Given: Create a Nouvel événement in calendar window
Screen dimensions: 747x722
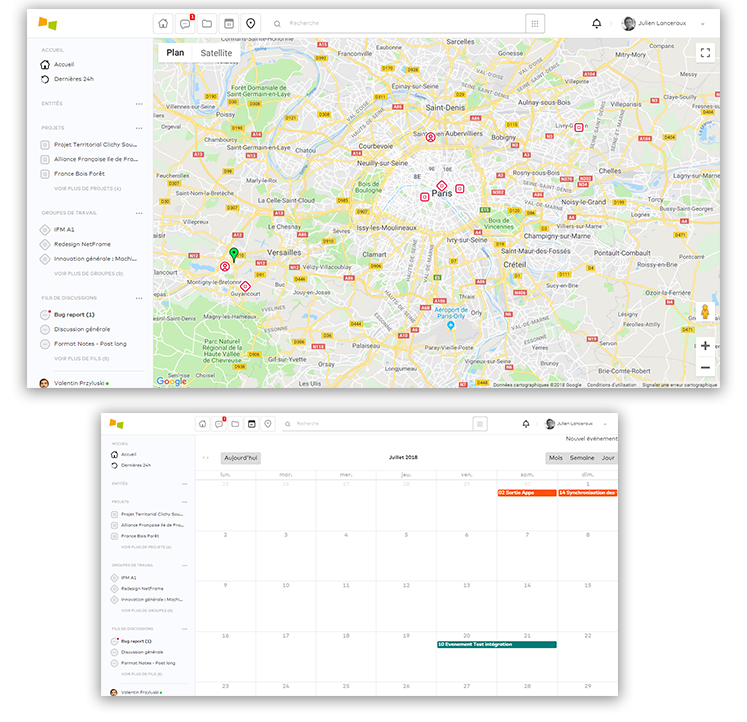Looking at the screenshot, I should 591,439.
